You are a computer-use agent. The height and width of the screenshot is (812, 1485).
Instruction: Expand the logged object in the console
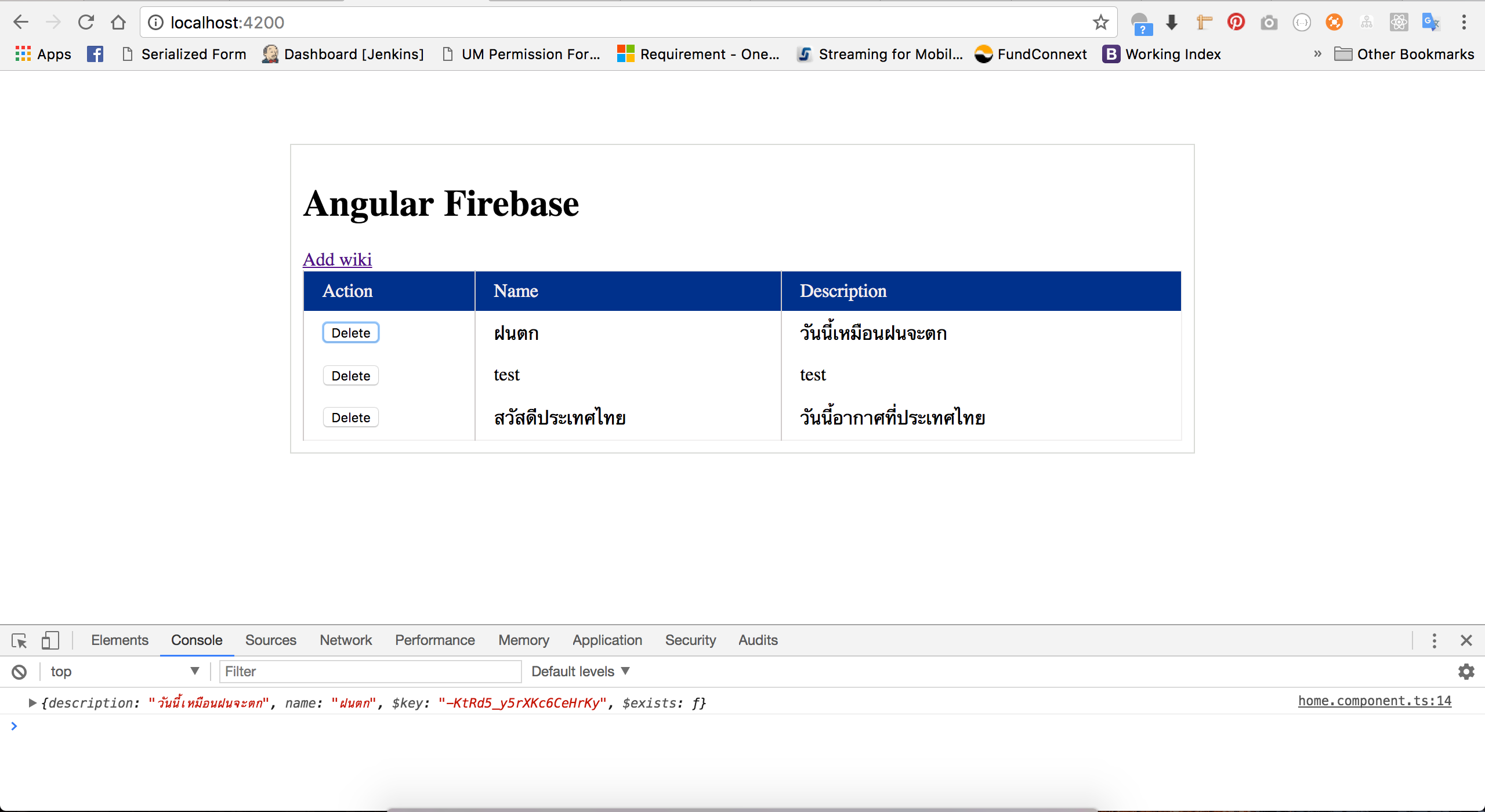(x=32, y=702)
